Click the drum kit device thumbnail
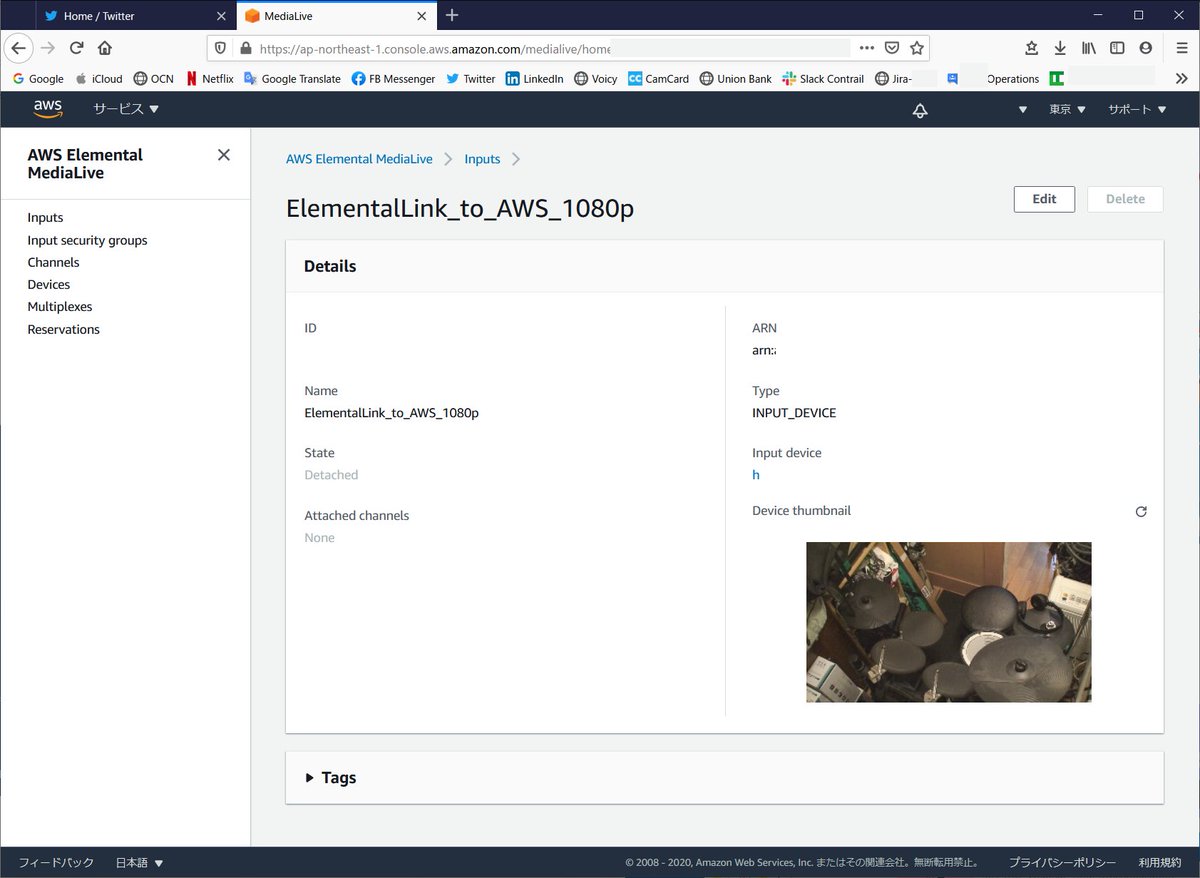Screen dimensions: 1200x878 949,622
